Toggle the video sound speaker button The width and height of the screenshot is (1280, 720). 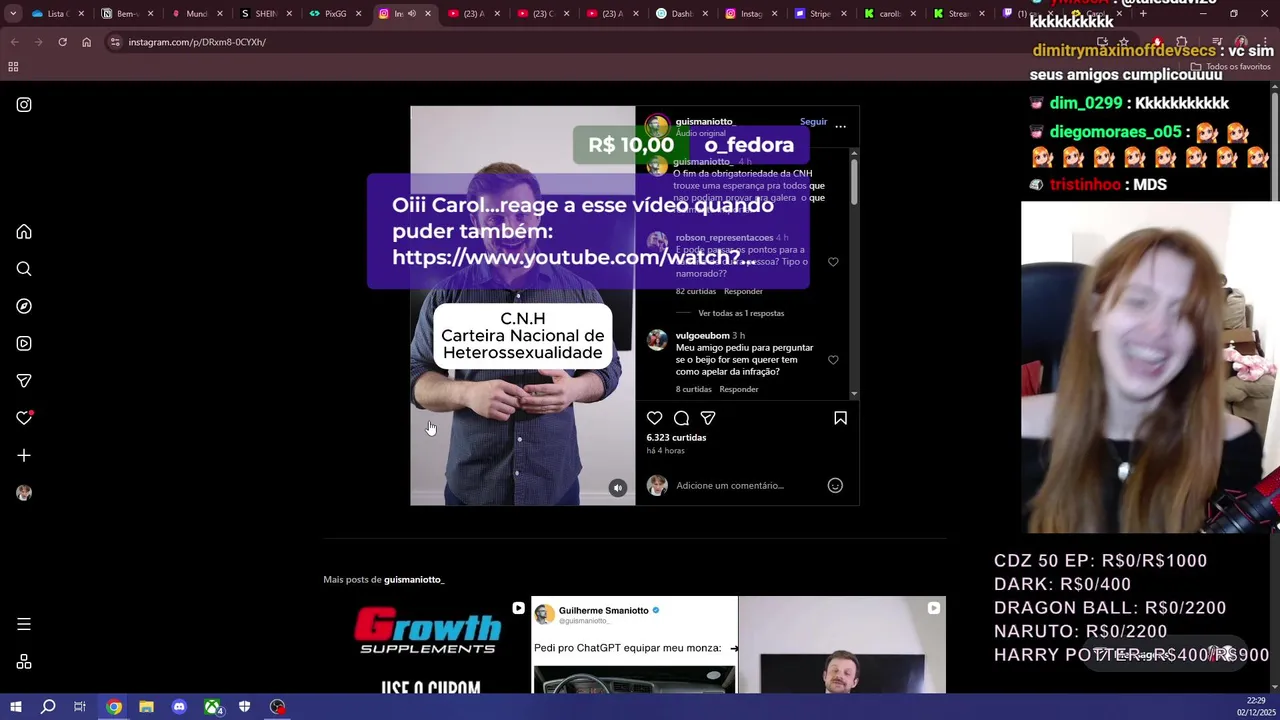tap(618, 488)
